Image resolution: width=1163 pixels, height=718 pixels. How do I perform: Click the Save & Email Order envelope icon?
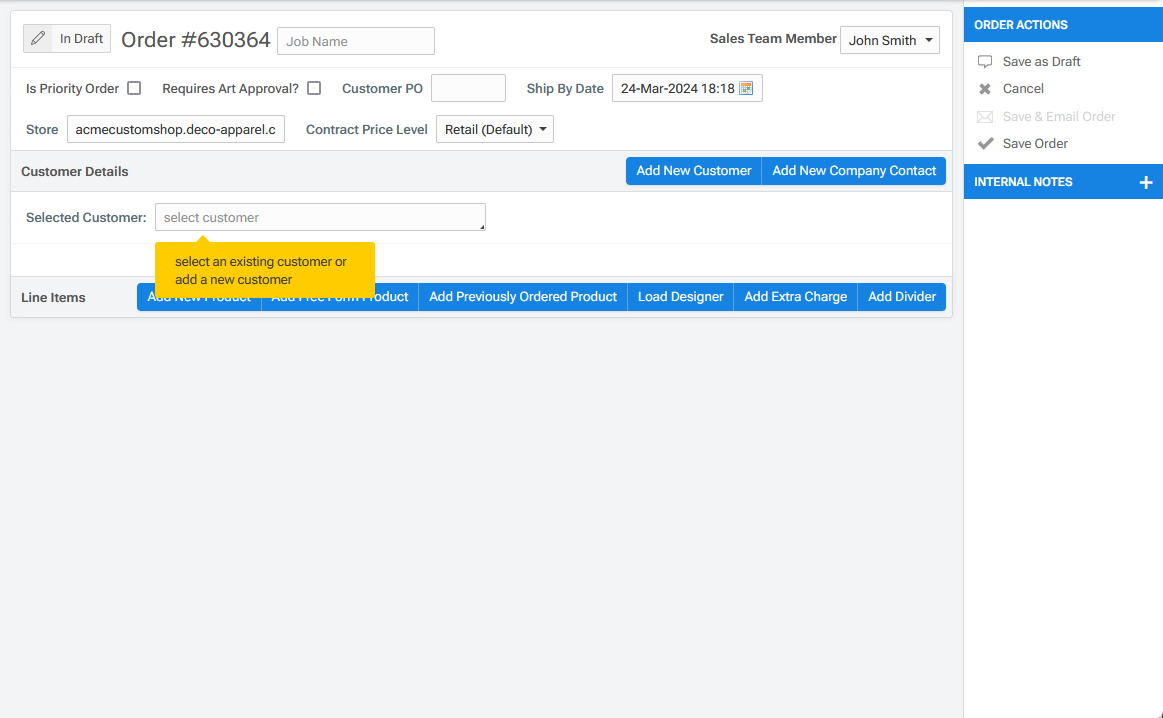pyautogui.click(x=985, y=117)
